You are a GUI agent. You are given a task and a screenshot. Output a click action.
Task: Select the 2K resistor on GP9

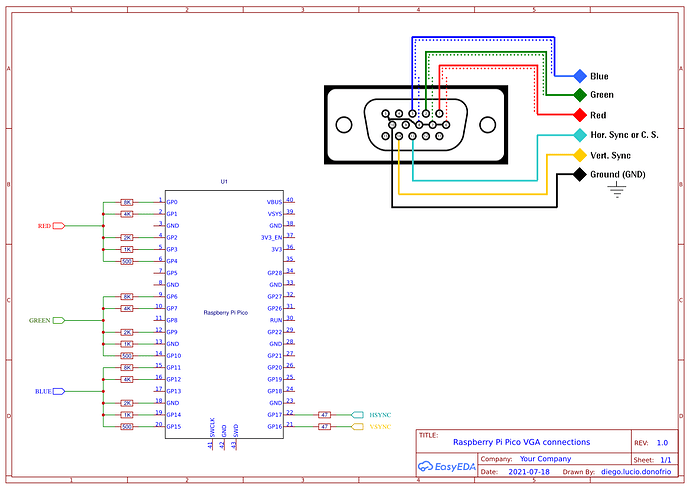pos(127,332)
